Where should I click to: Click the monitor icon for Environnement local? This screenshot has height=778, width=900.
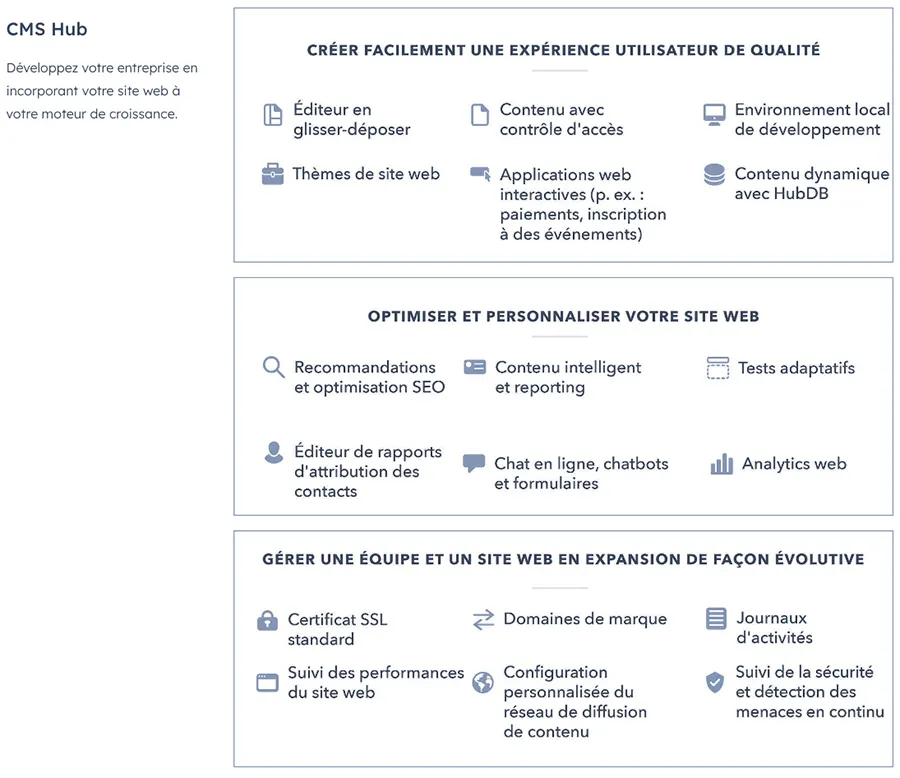713,113
